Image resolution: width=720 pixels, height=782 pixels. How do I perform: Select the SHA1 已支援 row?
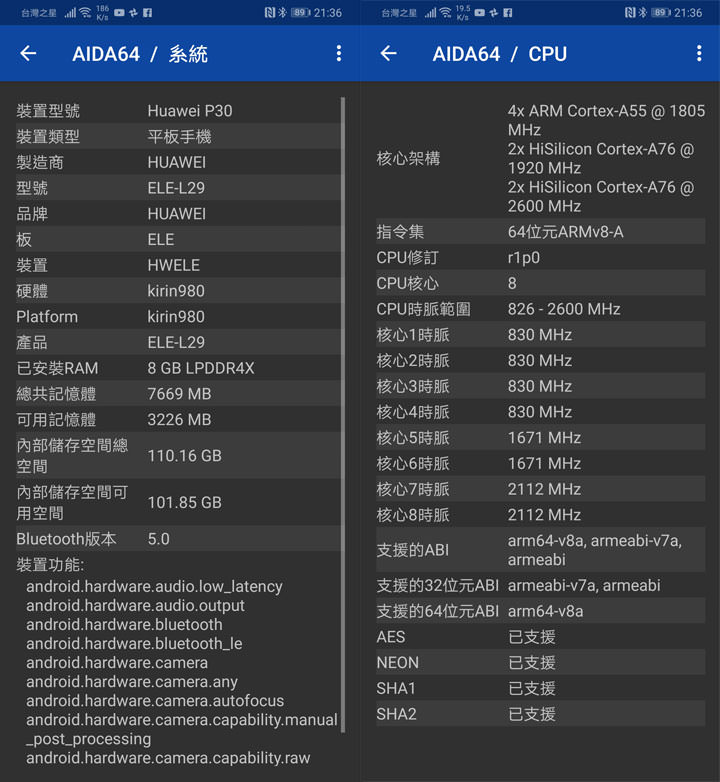[x=540, y=688]
